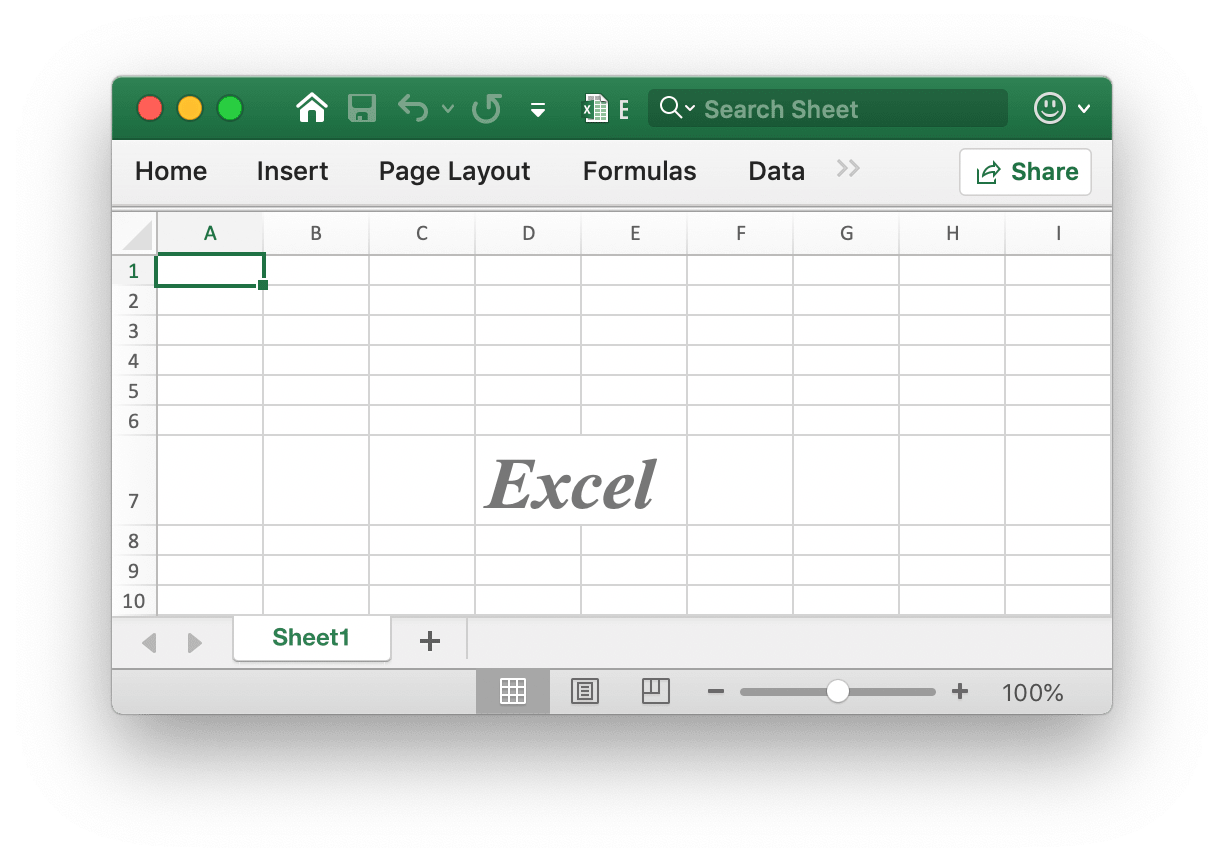Open the Page Layout ribbon tab
1224x862 pixels.
[454, 171]
